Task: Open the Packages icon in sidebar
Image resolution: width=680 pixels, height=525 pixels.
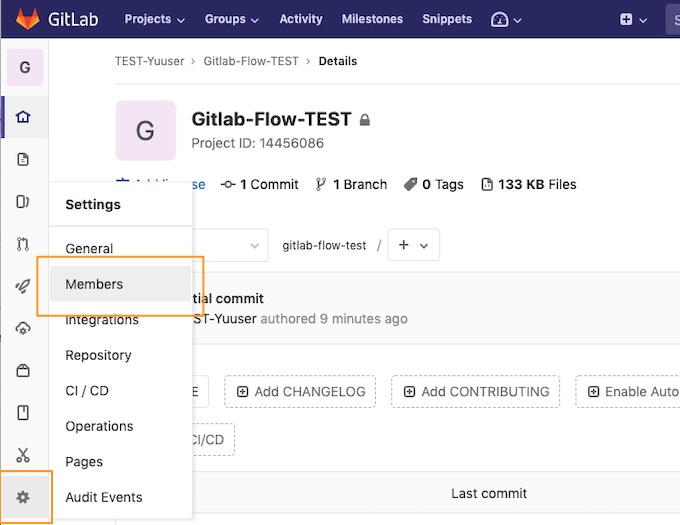Action: pyautogui.click(x=23, y=371)
